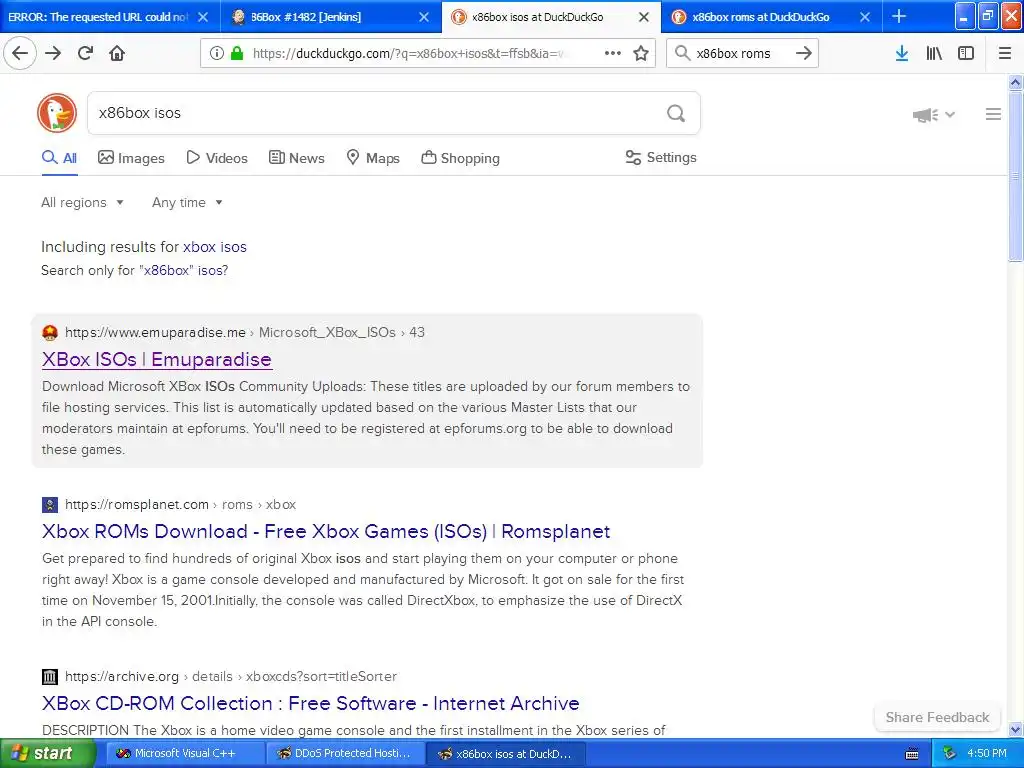Open DuckDuckGo side menu icon

[x=993, y=114]
